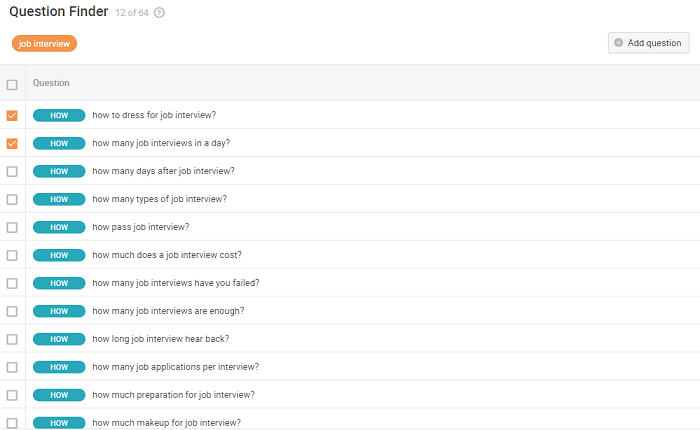Click HOW tag for interview cost question
700x430 pixels.
coord(59,255)
